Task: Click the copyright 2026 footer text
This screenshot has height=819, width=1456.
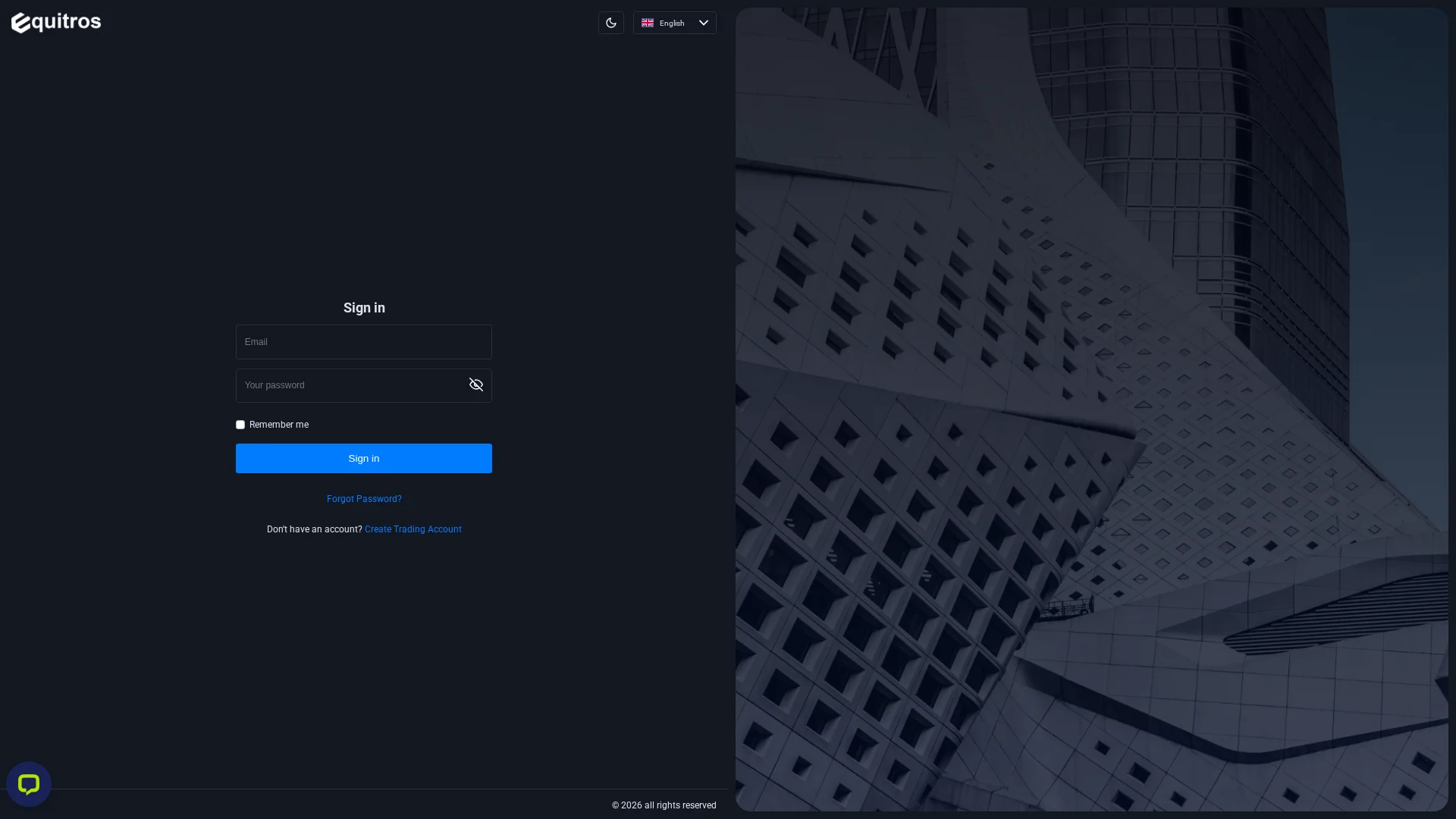Action: coord(664,805)
